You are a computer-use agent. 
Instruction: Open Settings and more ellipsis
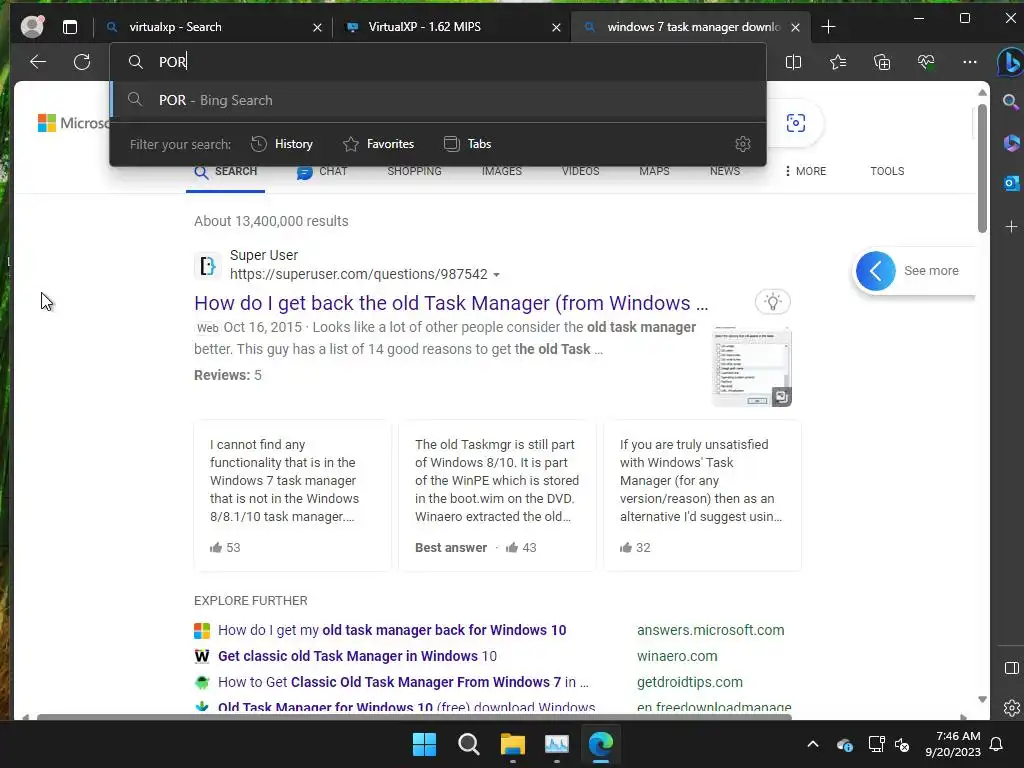(970, 62)
